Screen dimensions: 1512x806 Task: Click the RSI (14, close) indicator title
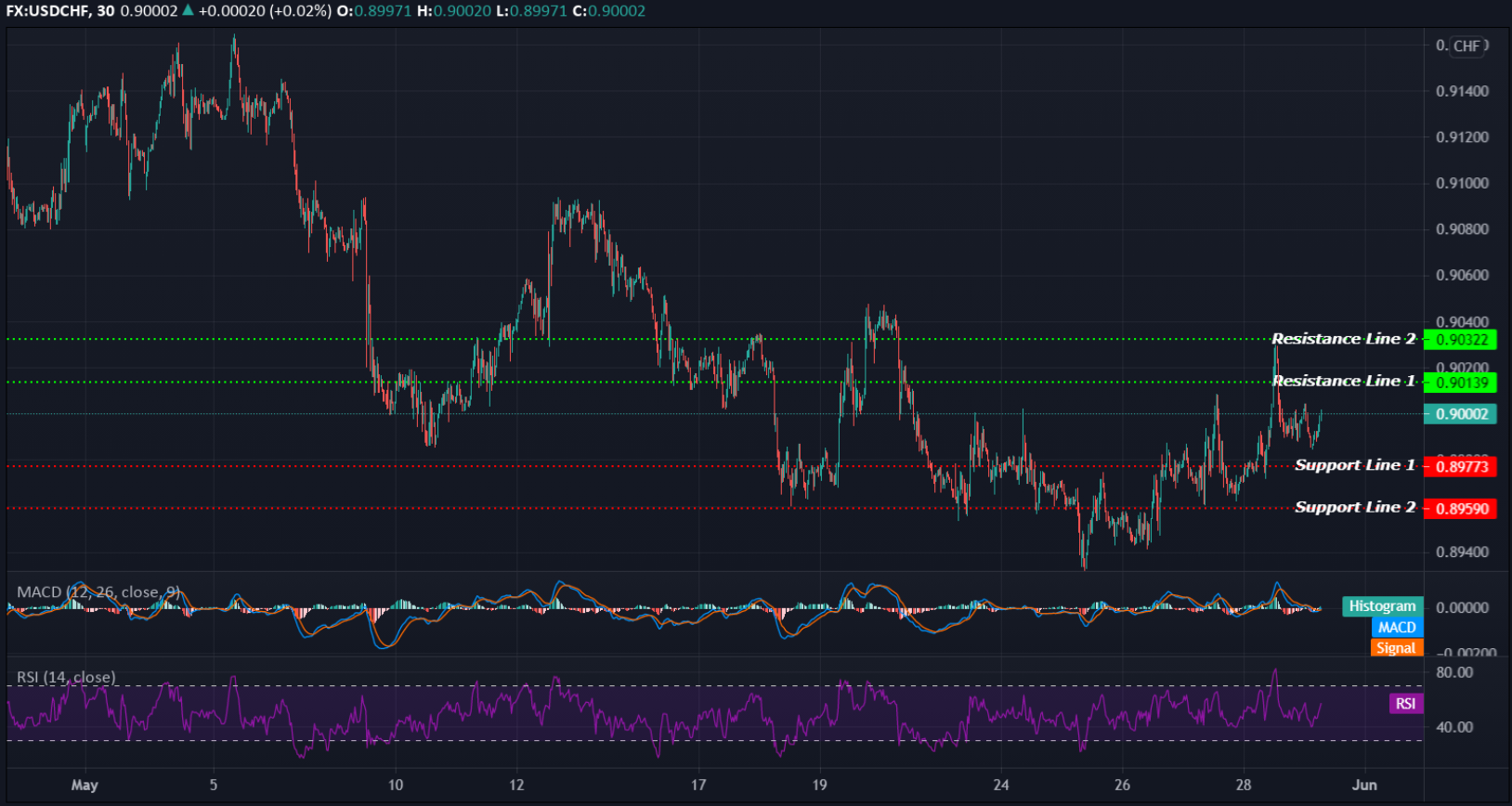coord(66,677)
